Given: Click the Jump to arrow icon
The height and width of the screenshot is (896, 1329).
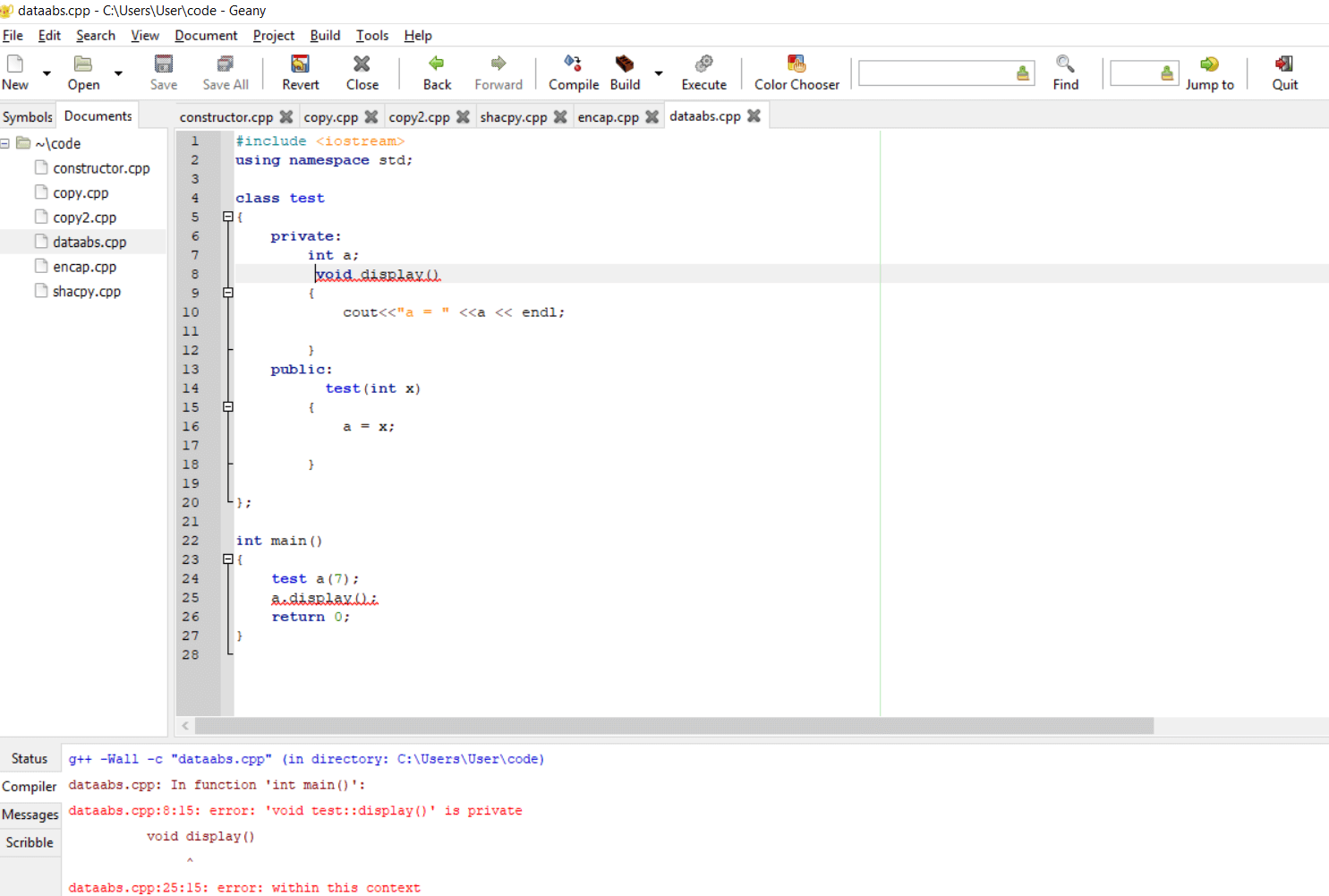Looking at the screenshot, I should click(x=1209, y=64).
